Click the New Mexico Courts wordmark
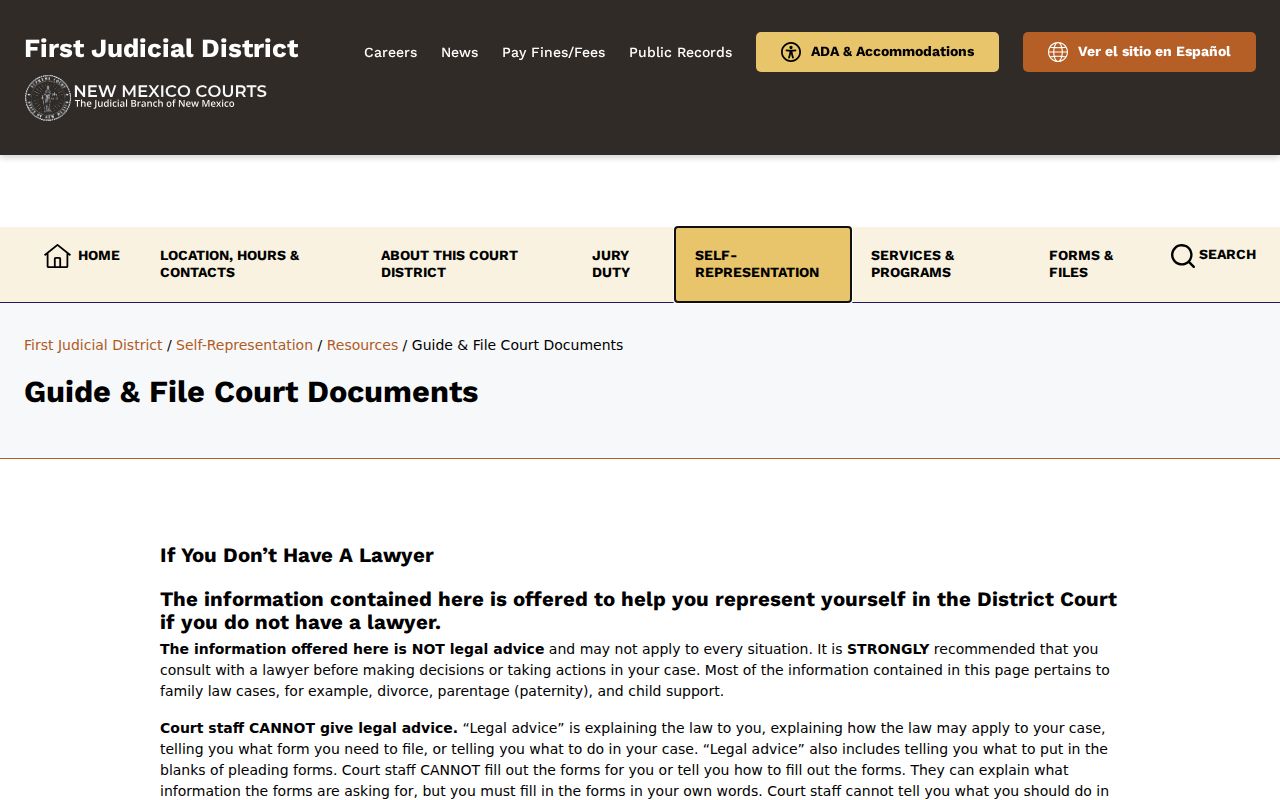Viewport: 1280px width, 800px height. coord(170,96)
